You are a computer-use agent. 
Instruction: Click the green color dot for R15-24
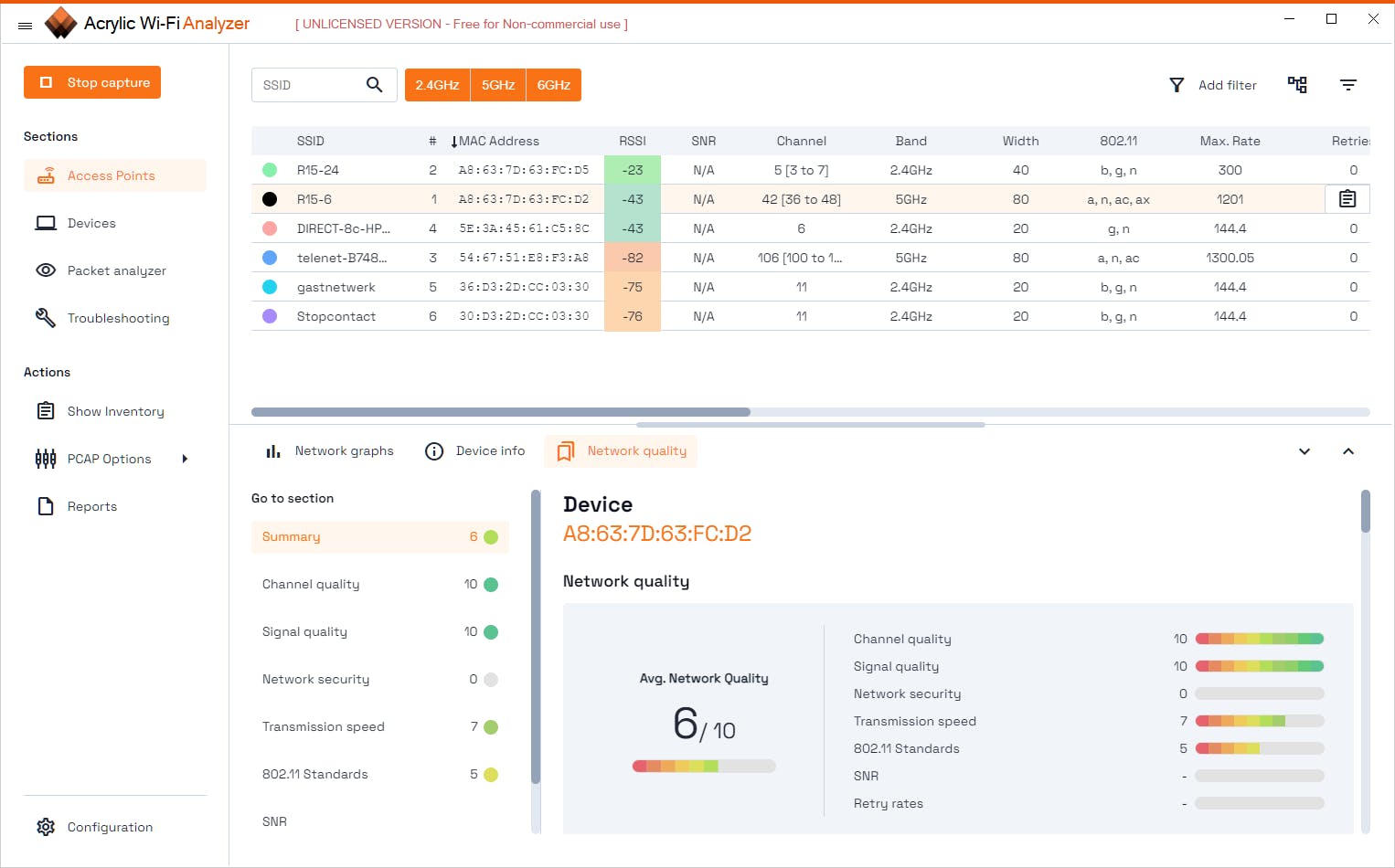[270, 170]
